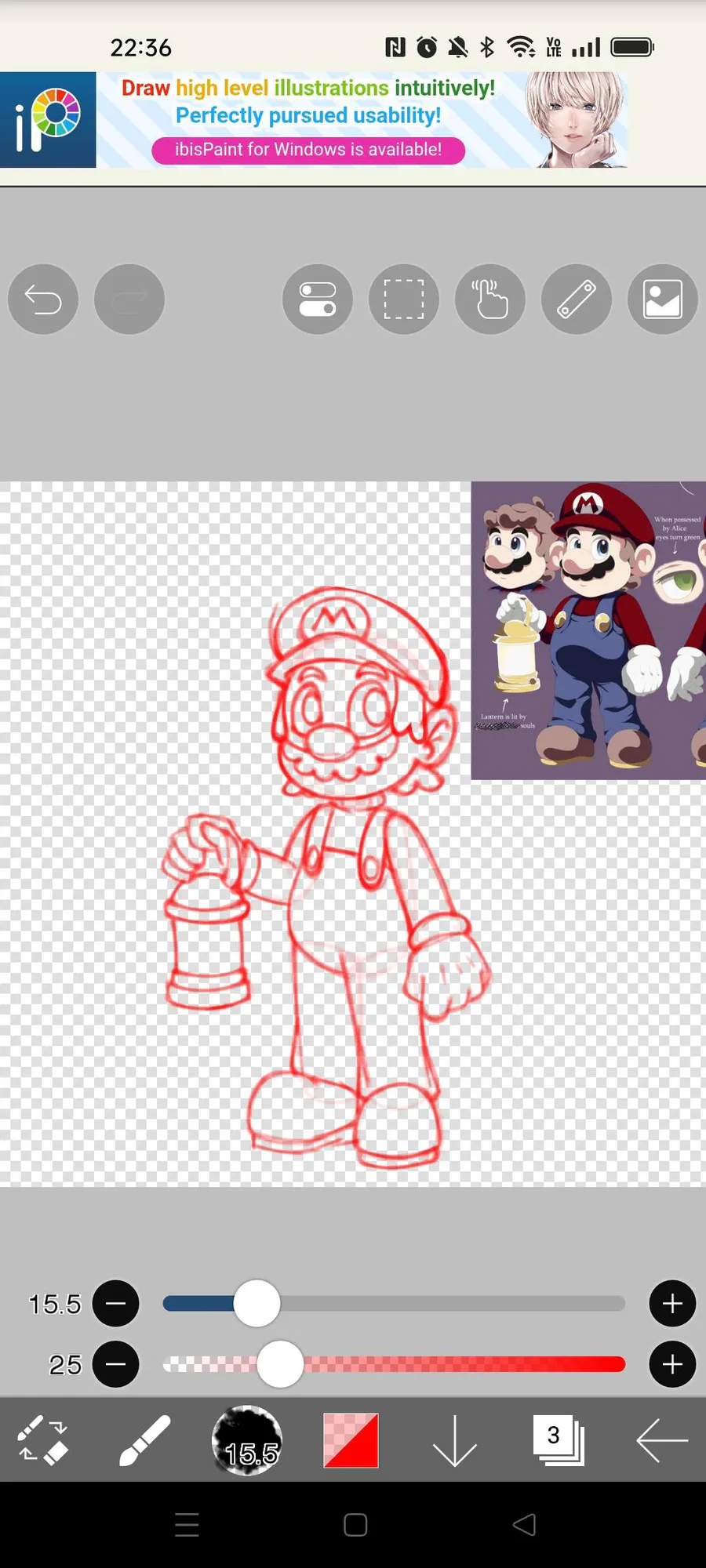Toggle brush and eraser switch icon
This screenshot has width=706, height=1568.
tap(43, 1440)
